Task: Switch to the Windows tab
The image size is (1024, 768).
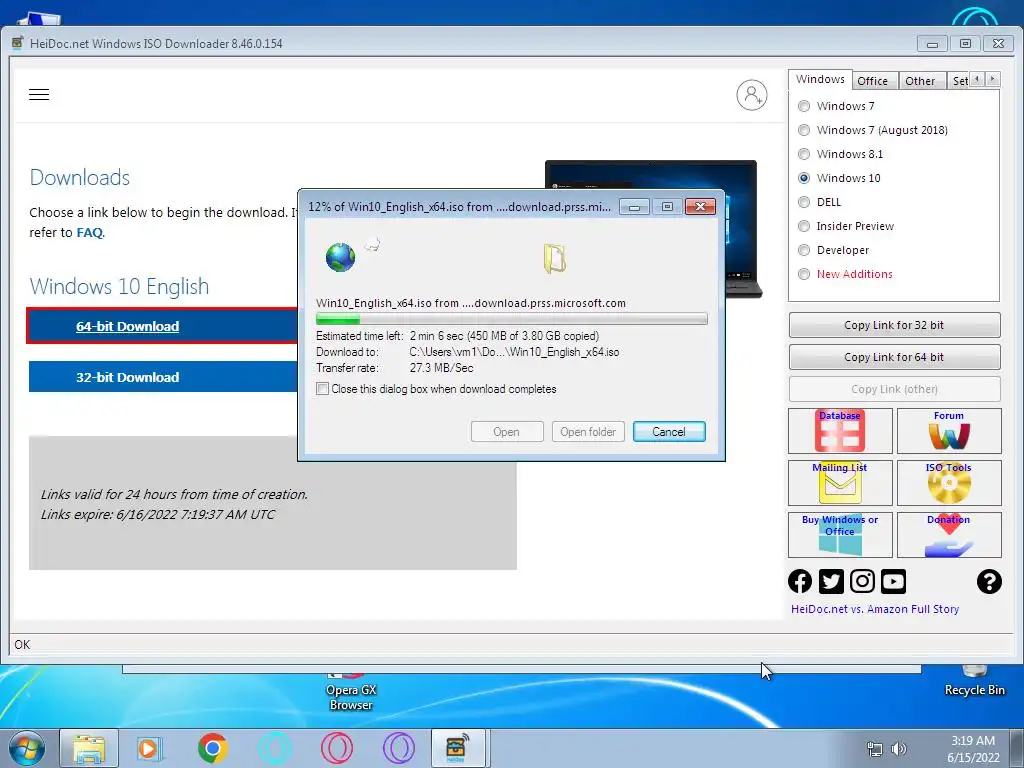Action: 820,79
